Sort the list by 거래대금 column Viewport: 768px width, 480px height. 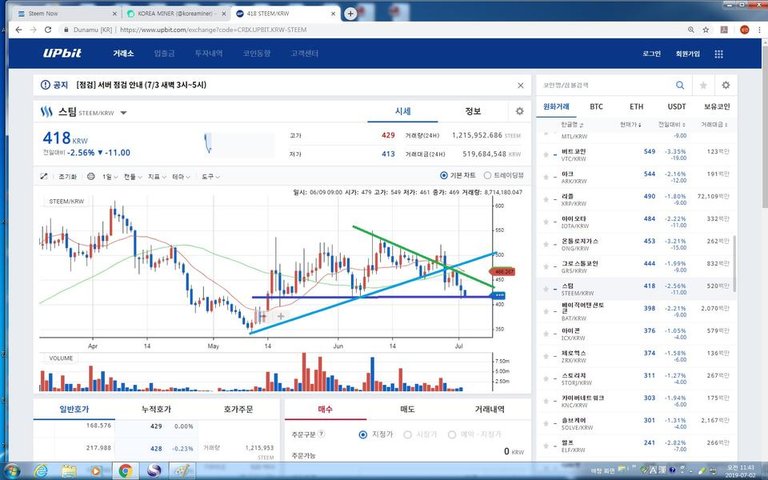pos(714,125)
